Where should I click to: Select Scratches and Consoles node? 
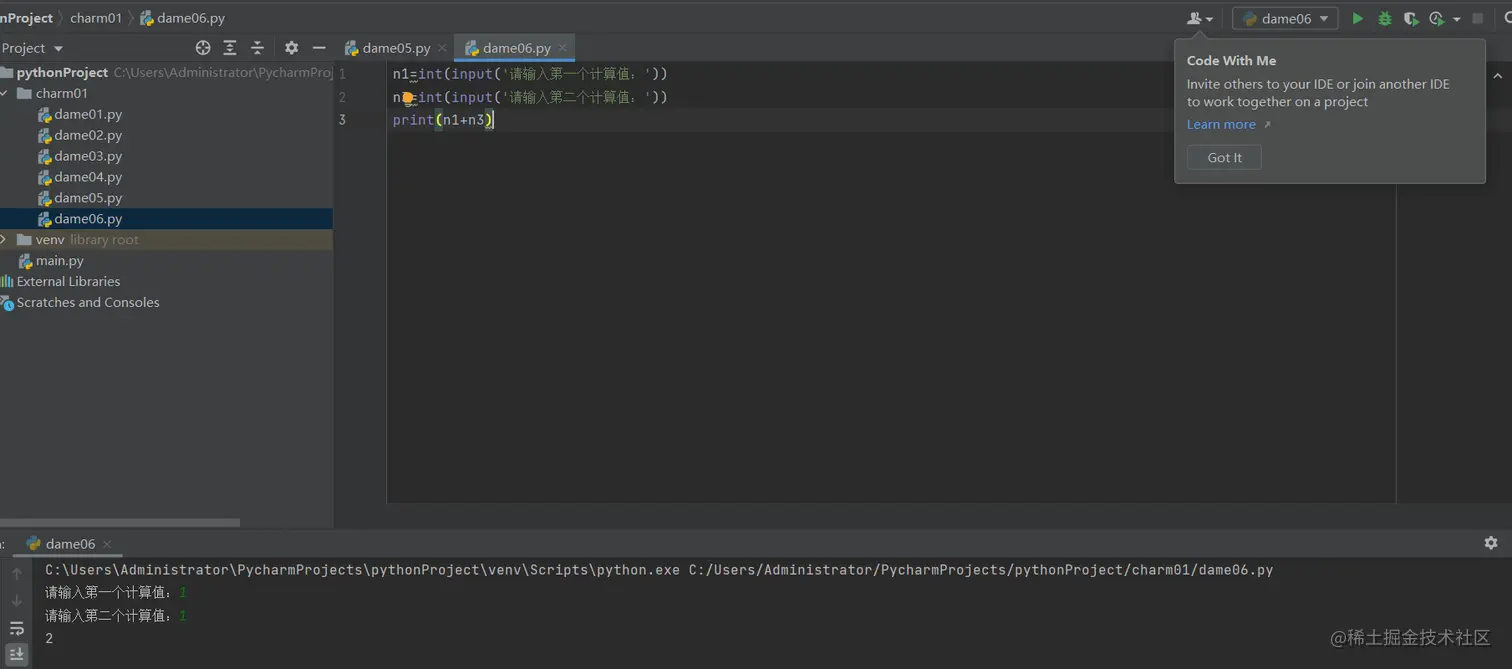point(88,303)
